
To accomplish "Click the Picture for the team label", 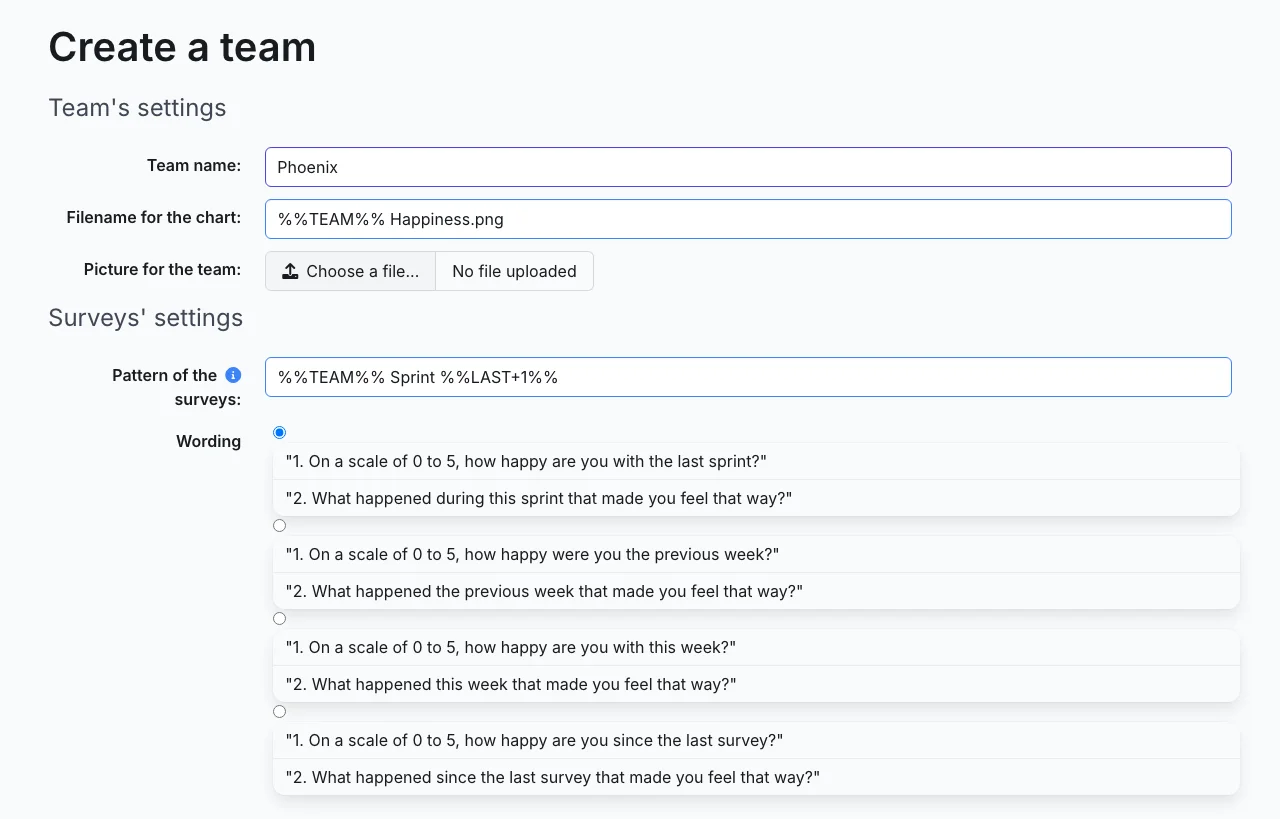I will (162, 269).
